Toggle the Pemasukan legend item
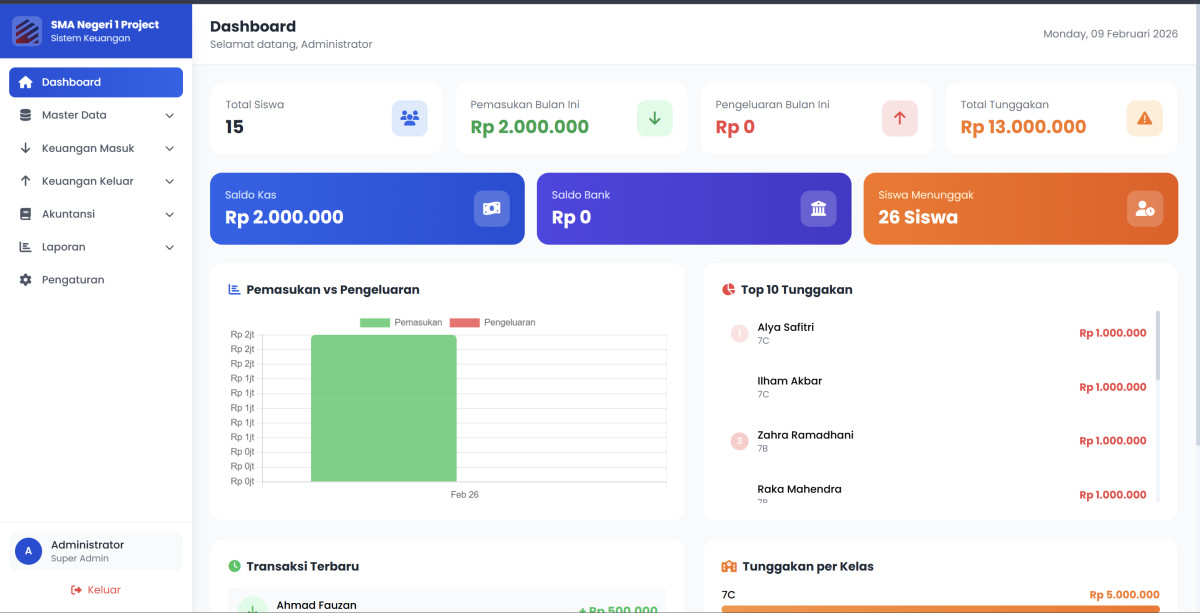1200x613 pixels. click(x=401, y=323)
